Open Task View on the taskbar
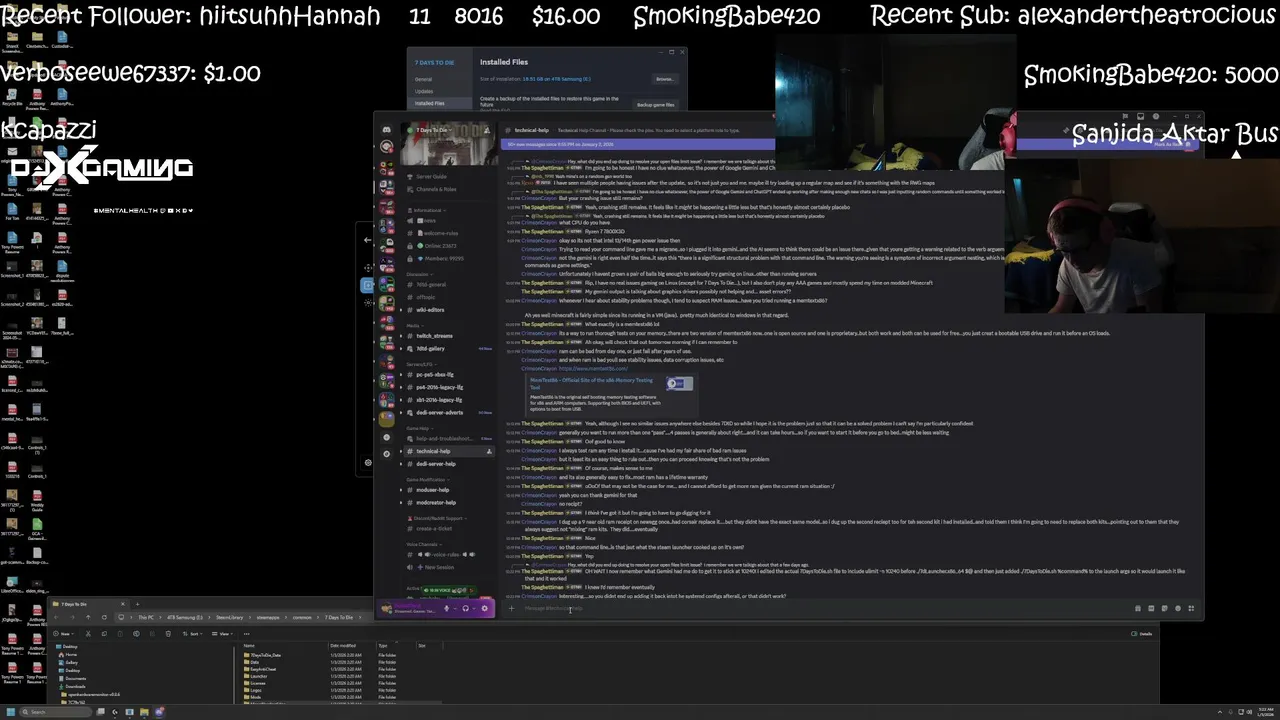 point(100,712)
